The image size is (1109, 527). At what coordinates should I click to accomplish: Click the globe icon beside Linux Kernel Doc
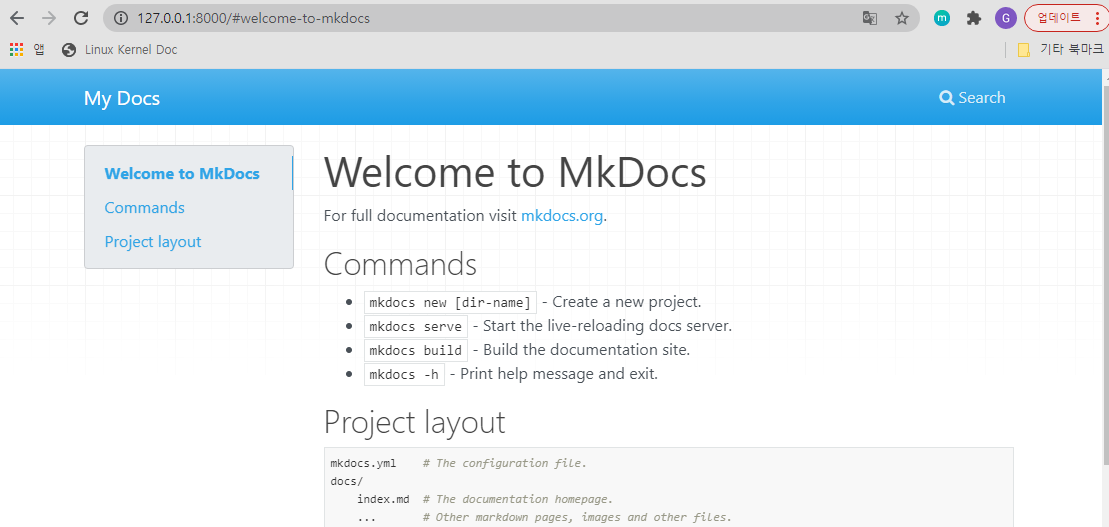69,50
